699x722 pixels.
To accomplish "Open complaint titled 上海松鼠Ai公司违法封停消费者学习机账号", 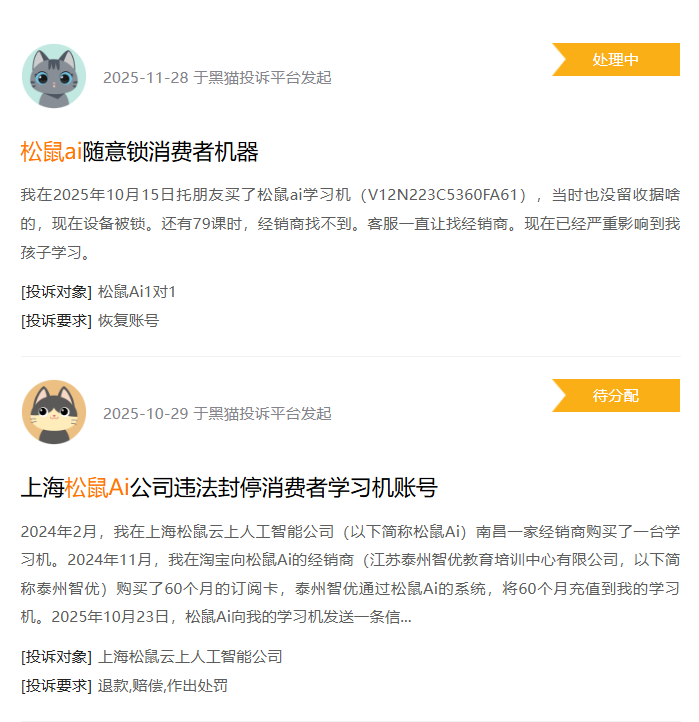I will point(229,488).
